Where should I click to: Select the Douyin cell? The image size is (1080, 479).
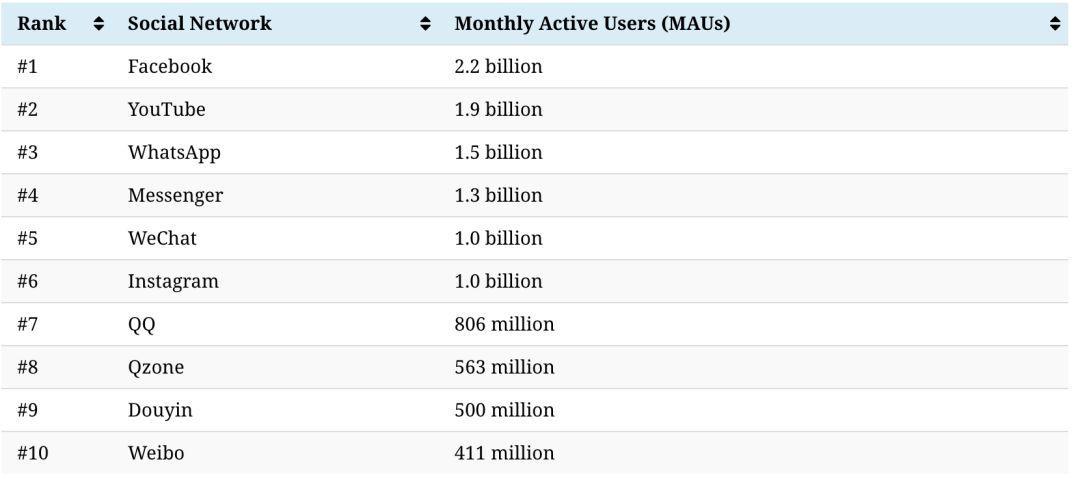click(x=160, y=411)
